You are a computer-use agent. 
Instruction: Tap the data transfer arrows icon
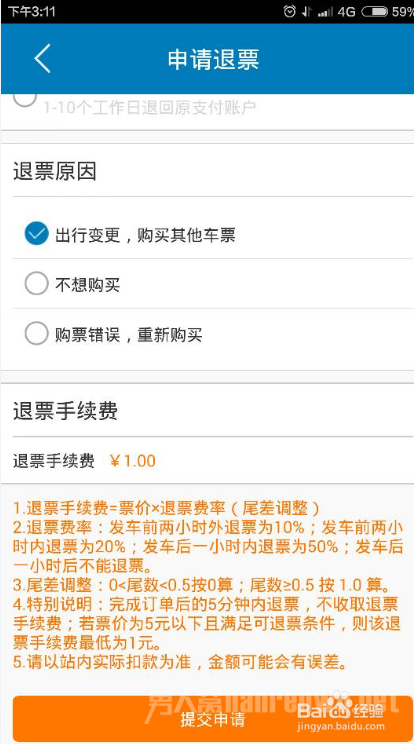(307, 11)
